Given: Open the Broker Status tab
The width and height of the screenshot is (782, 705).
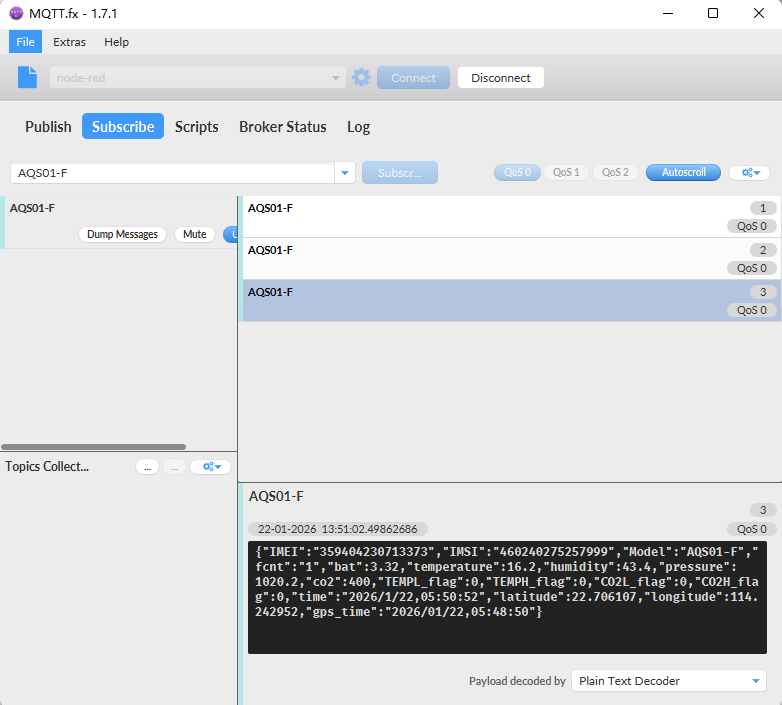Looking at the screenshot, I should tap(283, 127).
